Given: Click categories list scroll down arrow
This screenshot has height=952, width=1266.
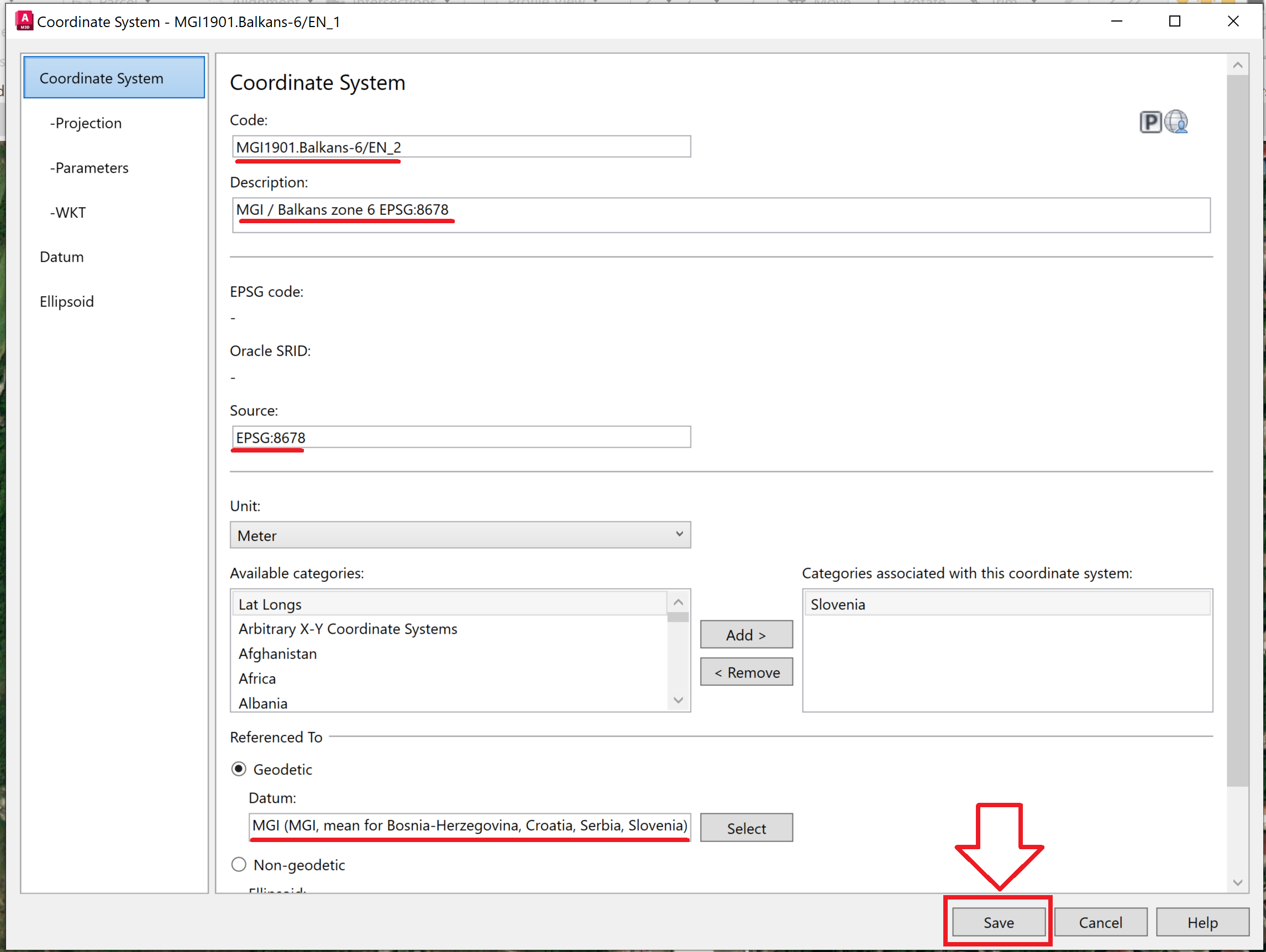Looking at the screenshot, I should [678, 700].
